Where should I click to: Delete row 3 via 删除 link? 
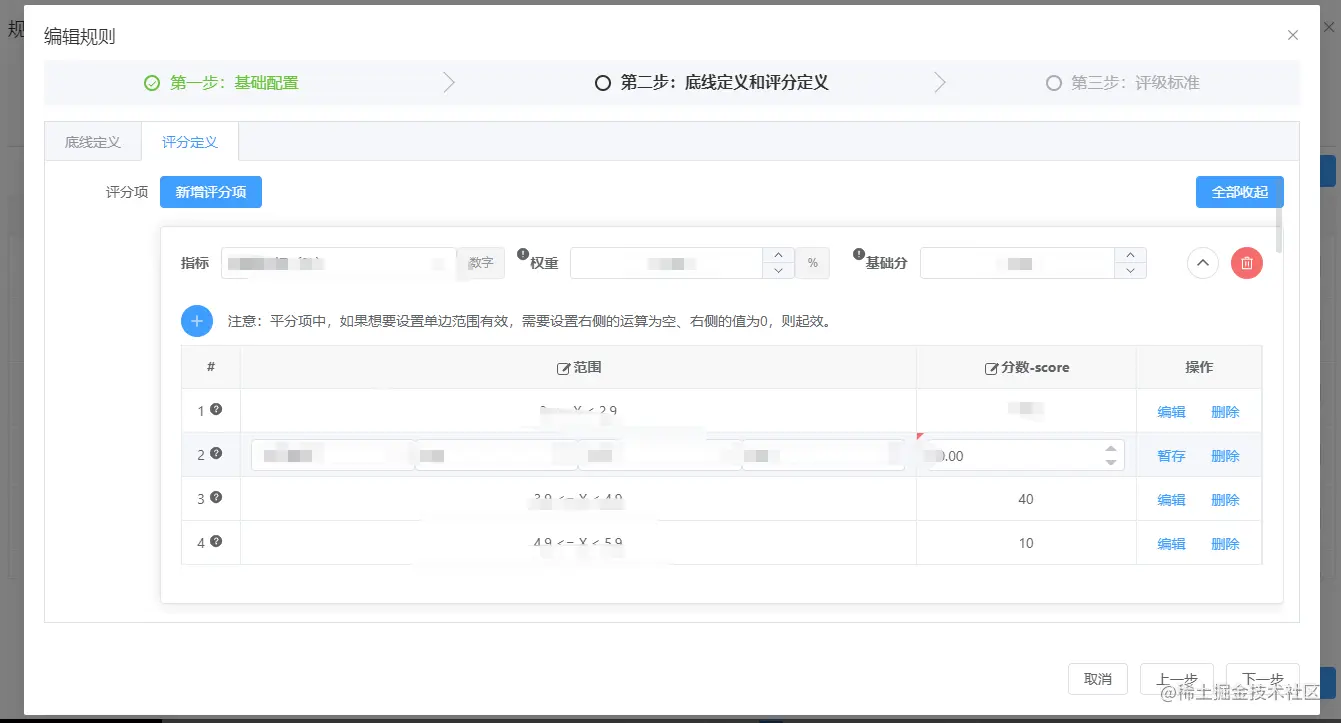[x=1225, y=500]
